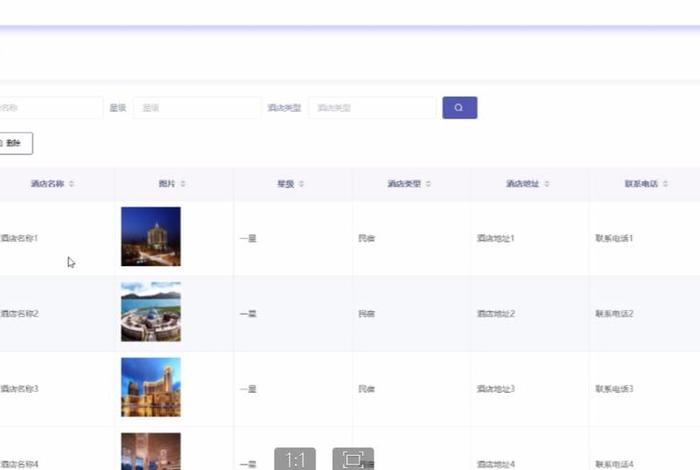Sort by the 酒店名称 column arrows
The image size is (700, 470).
point(71,183)
